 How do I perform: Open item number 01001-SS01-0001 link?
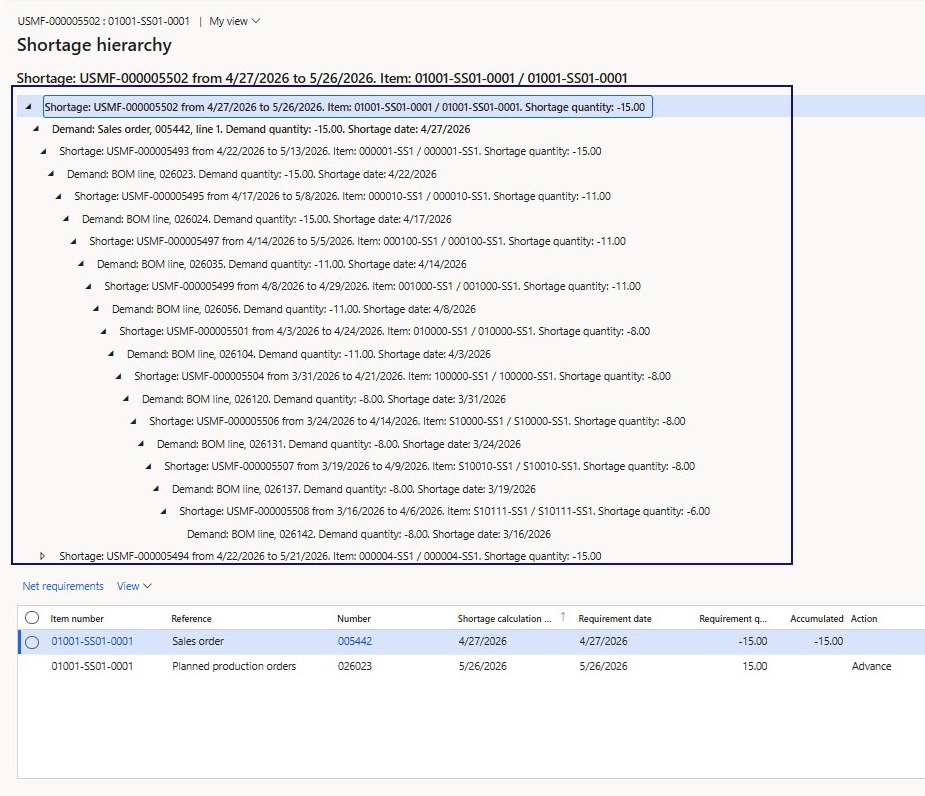pos(92,642)
